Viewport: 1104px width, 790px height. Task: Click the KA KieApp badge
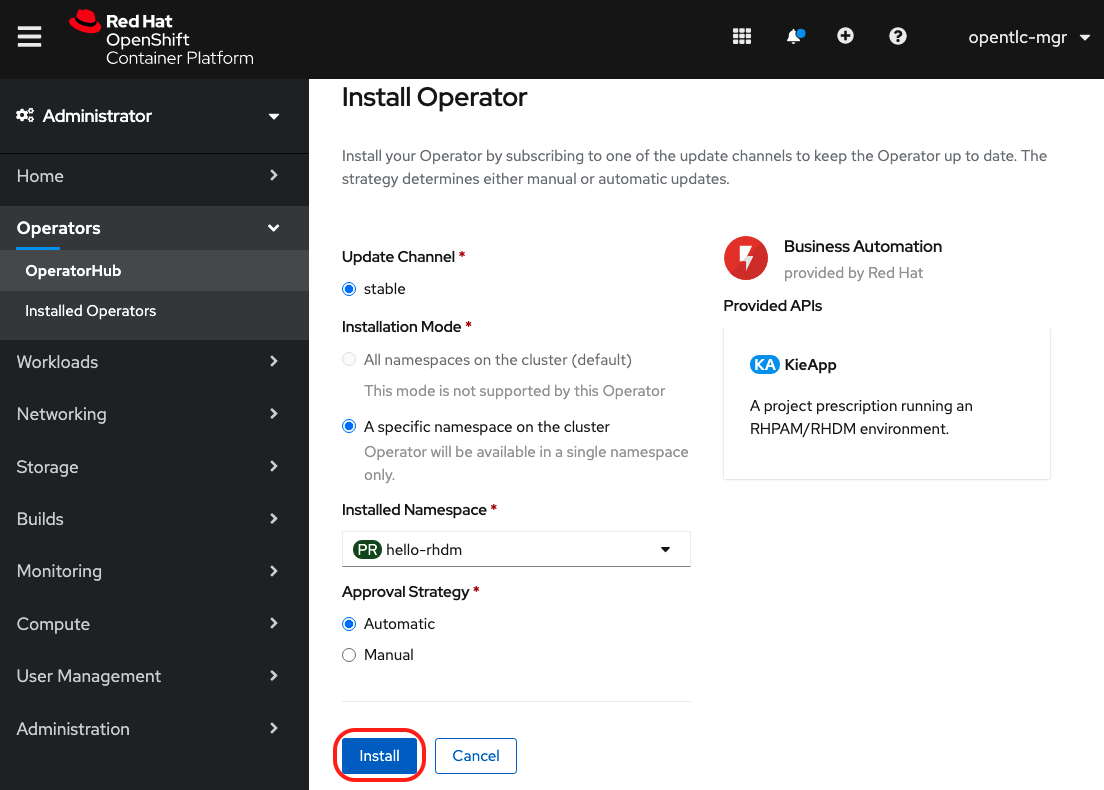(x=765, y=365)
